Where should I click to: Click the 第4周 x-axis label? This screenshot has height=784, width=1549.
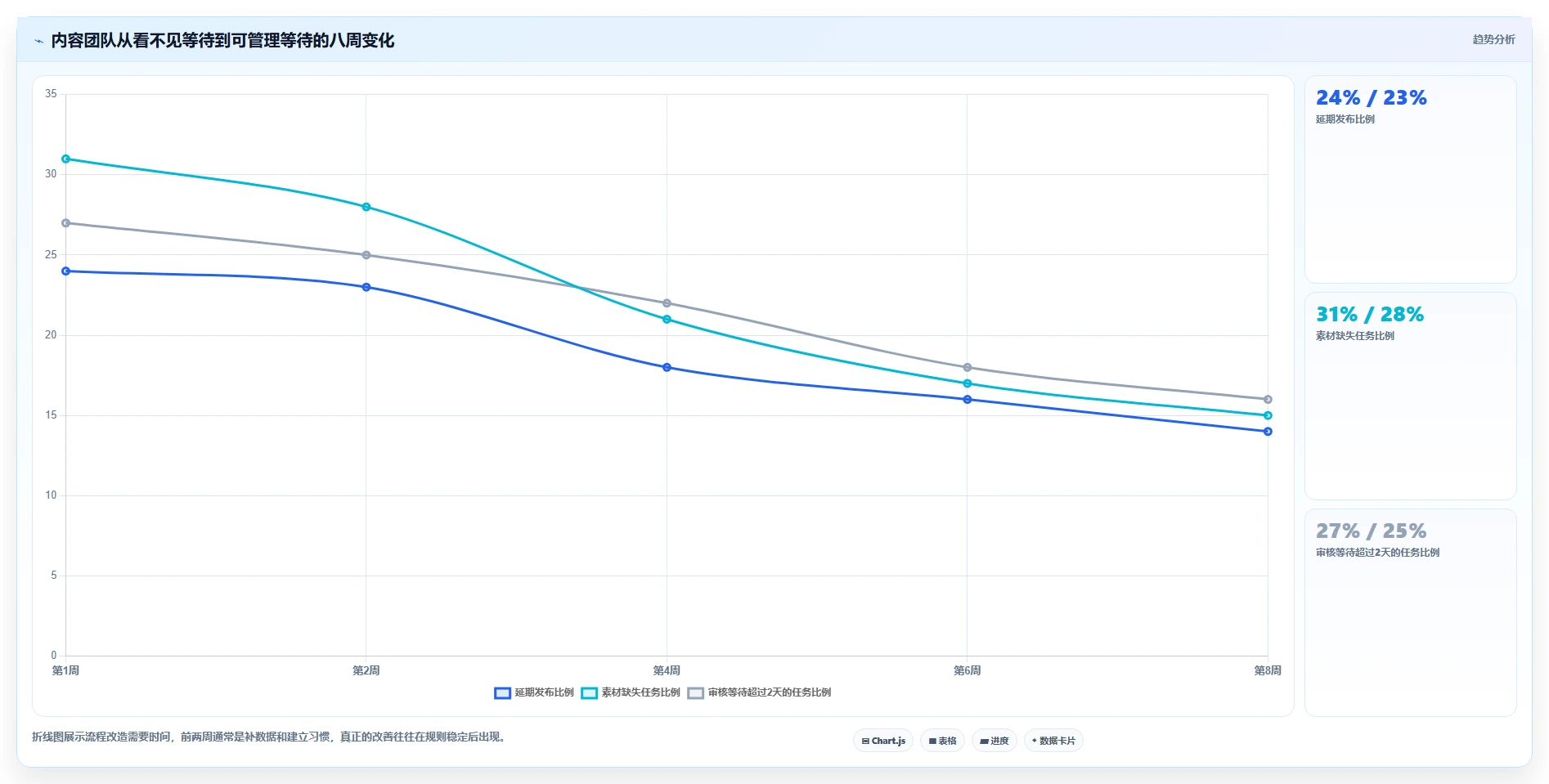[667, 670]
